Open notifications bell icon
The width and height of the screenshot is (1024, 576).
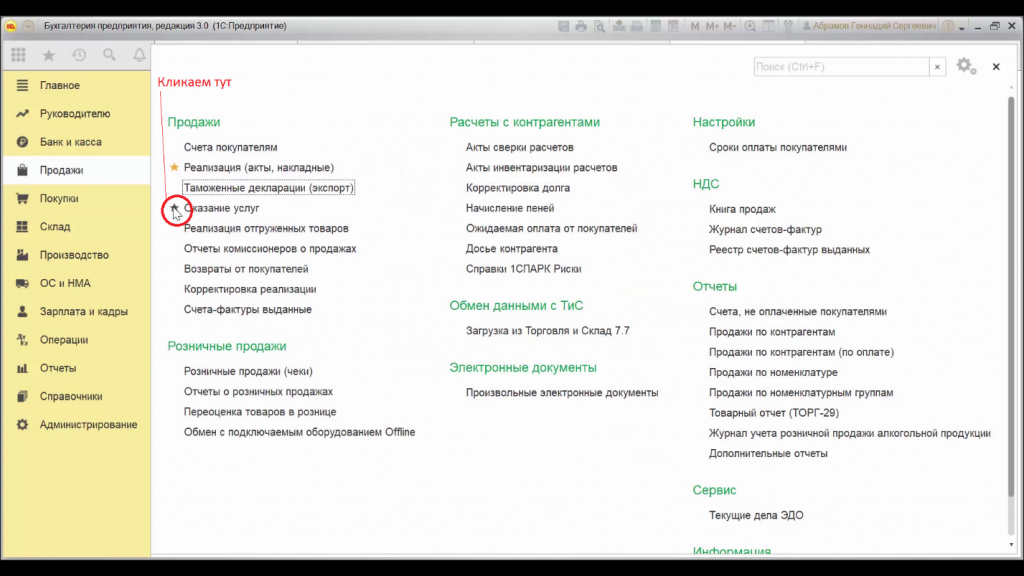(x=139, y=55)
